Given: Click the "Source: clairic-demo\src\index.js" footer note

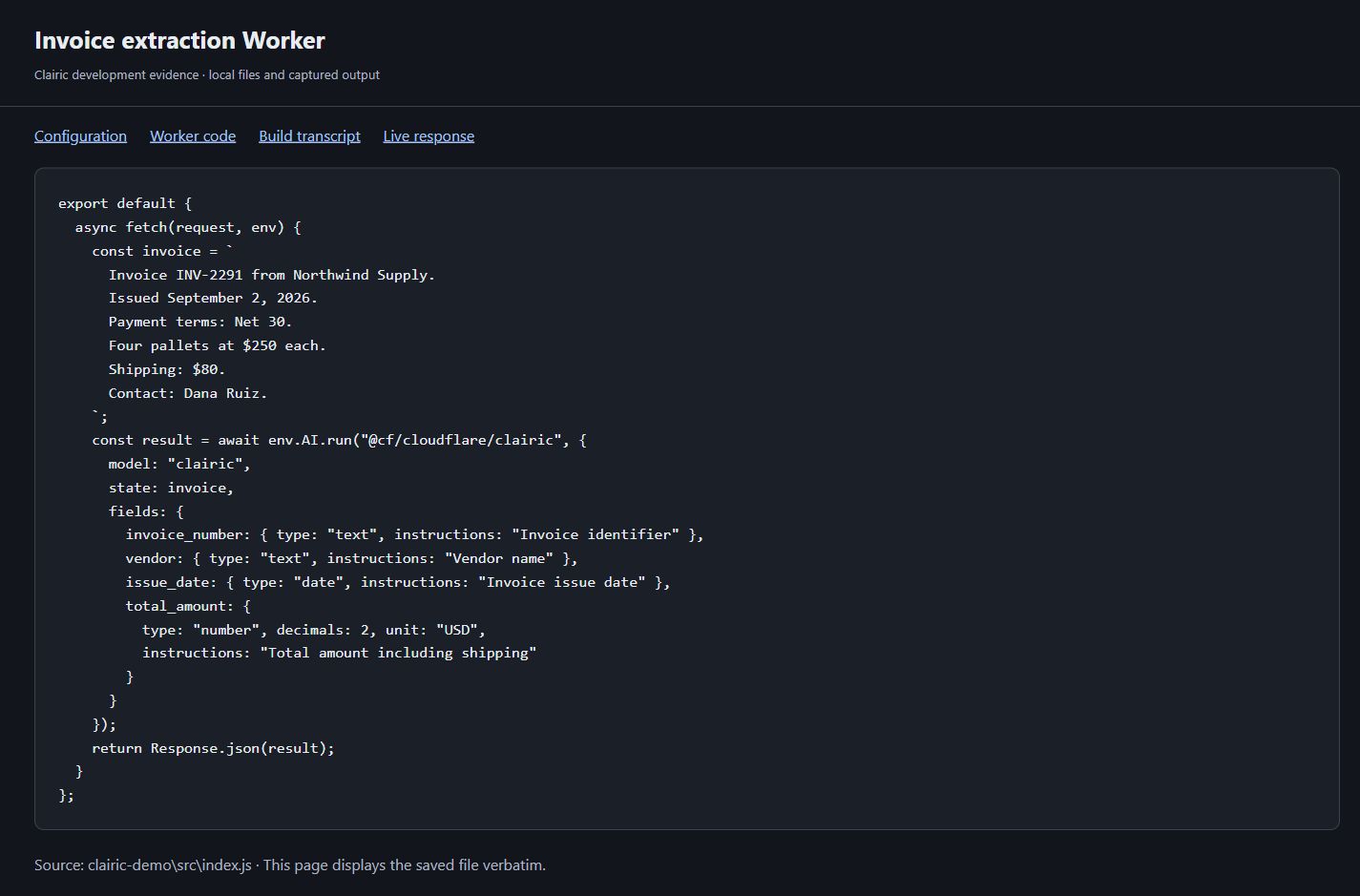Looking at the screenshot, I should 290,865.
